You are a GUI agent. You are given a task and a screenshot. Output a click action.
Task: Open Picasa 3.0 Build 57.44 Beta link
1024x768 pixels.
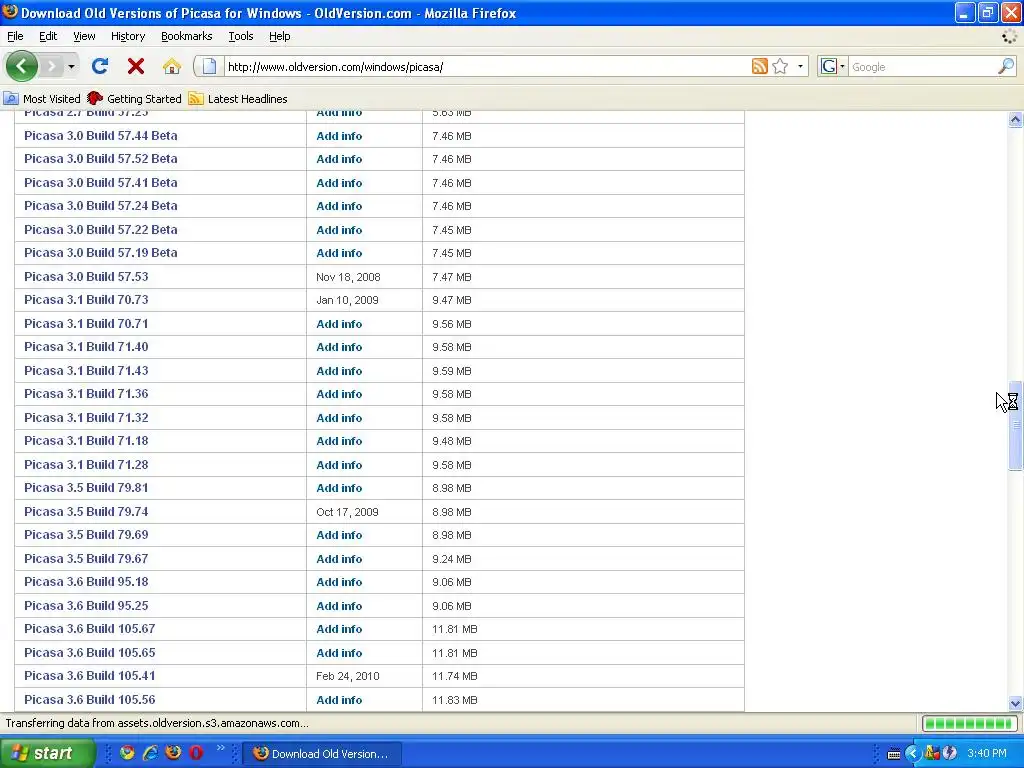[101, 135]
